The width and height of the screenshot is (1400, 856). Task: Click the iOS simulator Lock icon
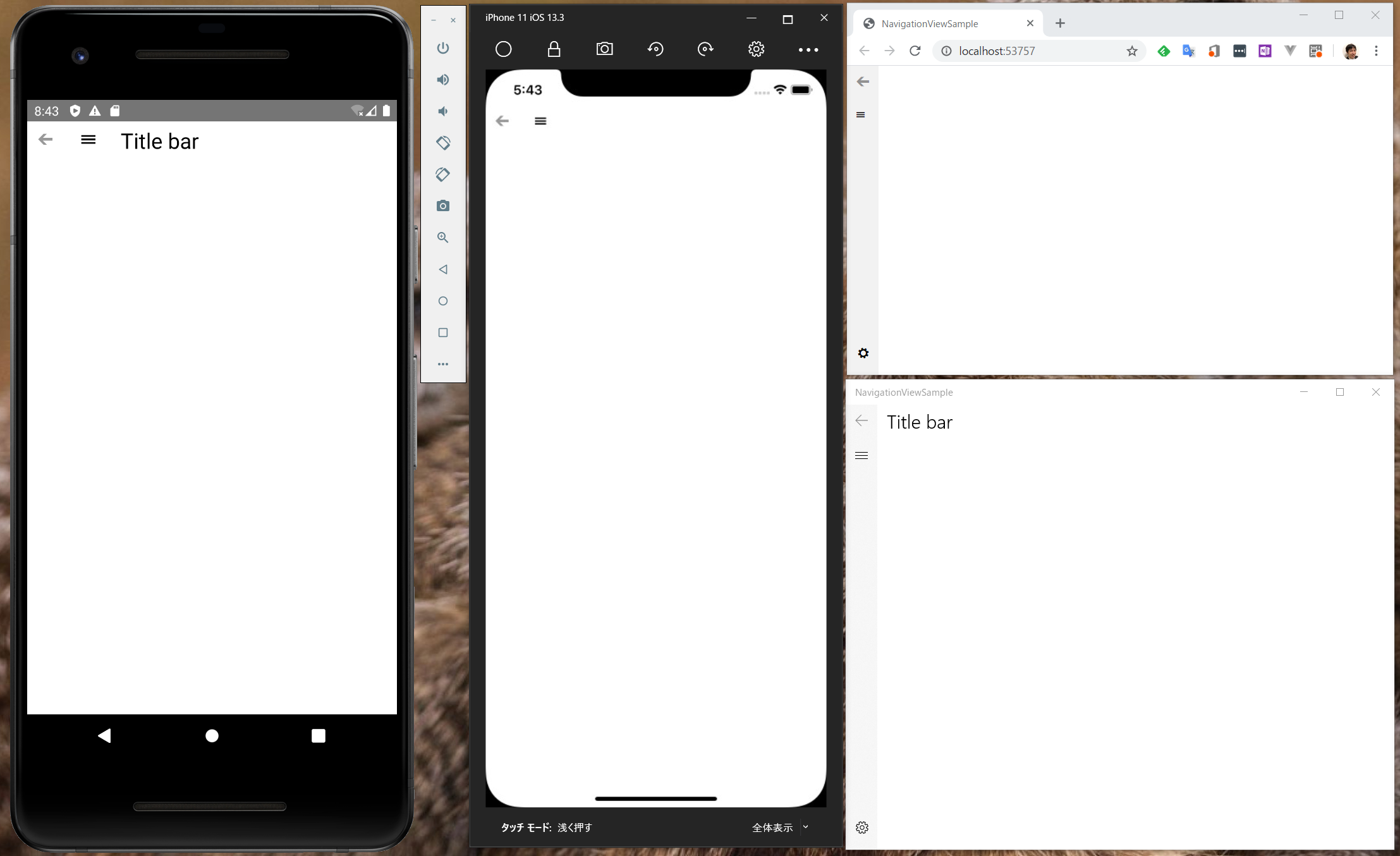pyautogui.click(x=554, y=49)
